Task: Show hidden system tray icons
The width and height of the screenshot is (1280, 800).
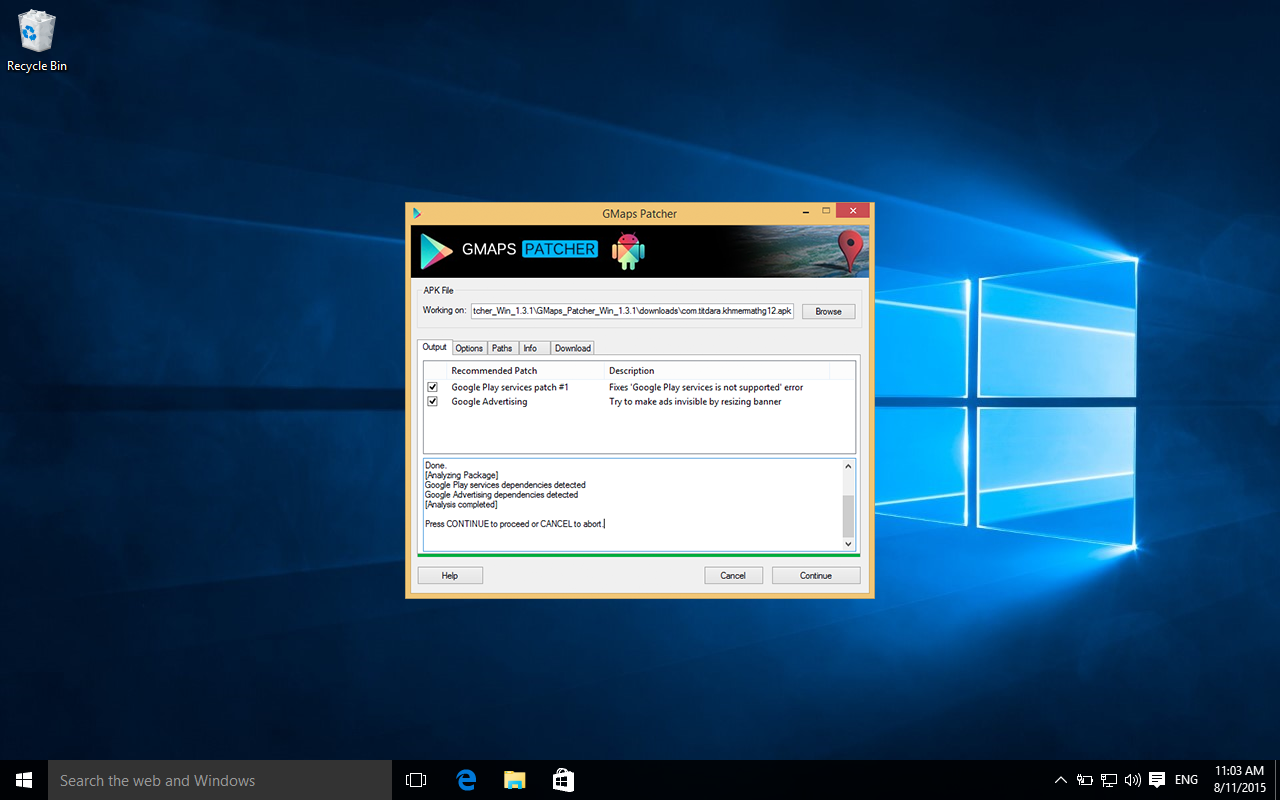Action: 1061,780
